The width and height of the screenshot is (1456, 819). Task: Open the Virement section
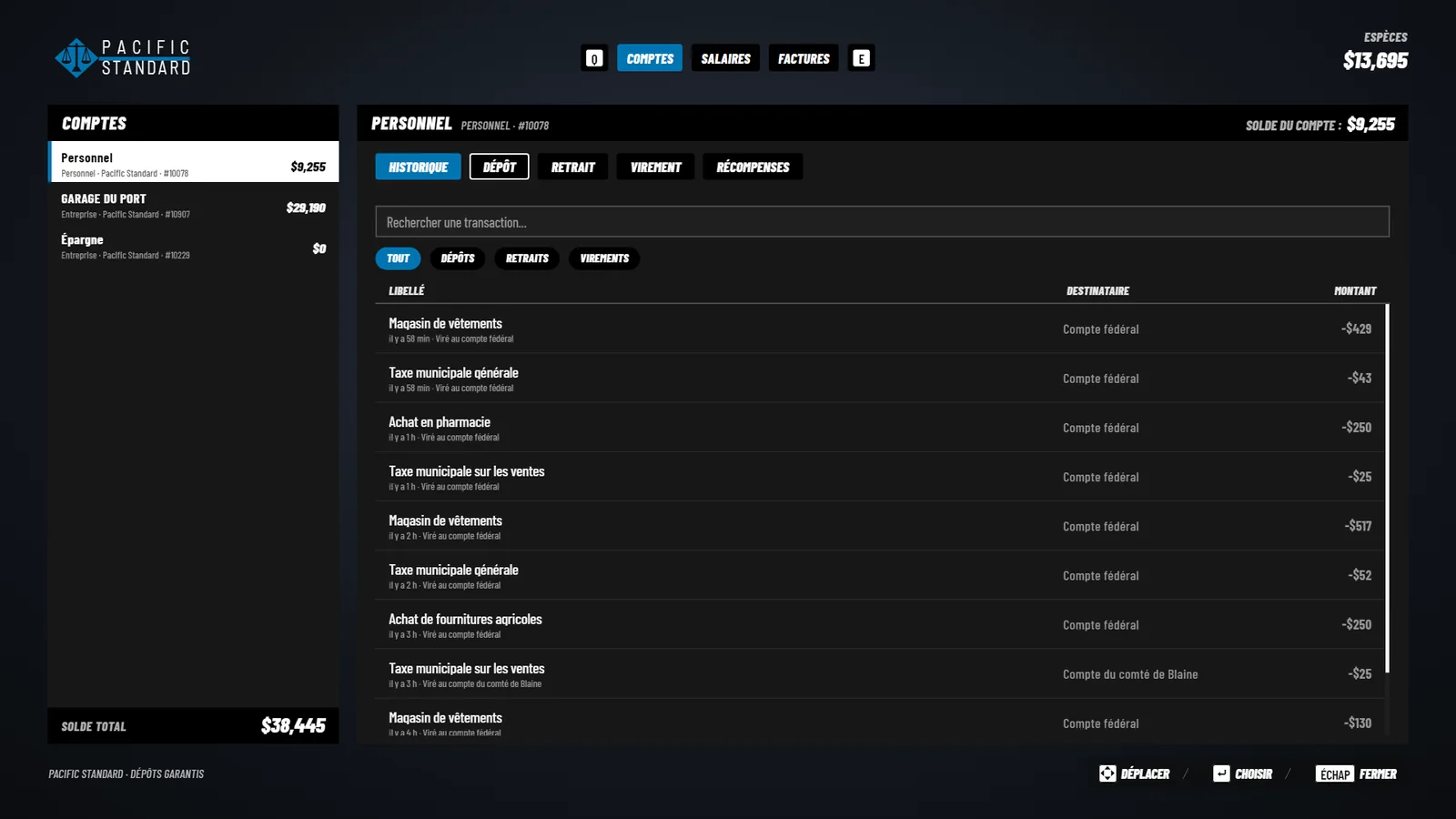(655, 167)
